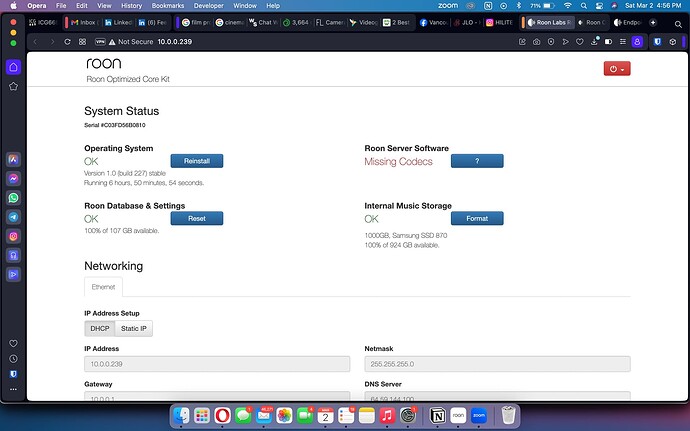The height and width of the screenshot is (431, 690).
Task: Open the Bookmarks menu in the menu bar
Action: (x=168, y=6)
